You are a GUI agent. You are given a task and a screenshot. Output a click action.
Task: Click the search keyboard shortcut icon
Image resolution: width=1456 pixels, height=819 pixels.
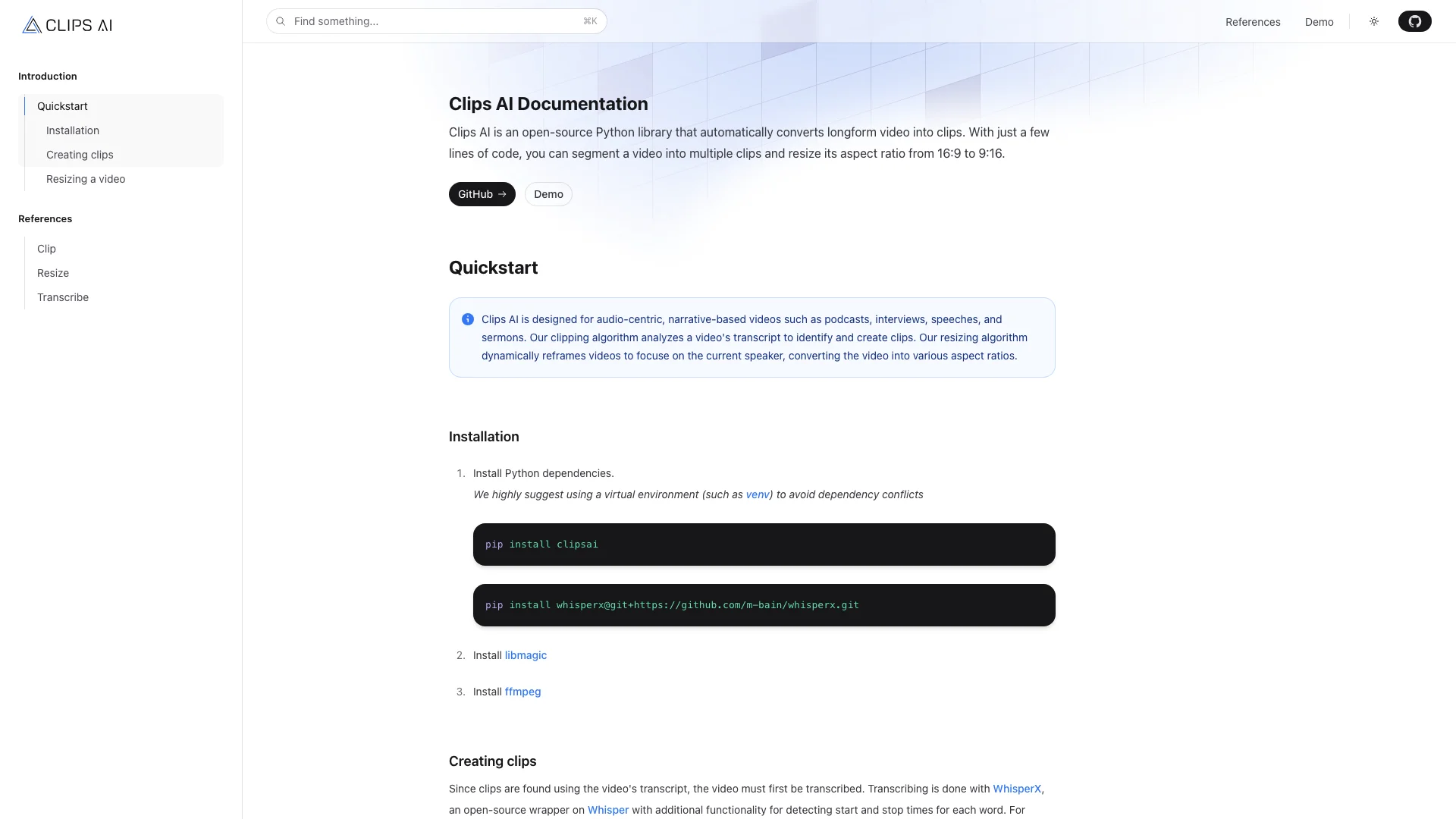click(x=590, y=20)
